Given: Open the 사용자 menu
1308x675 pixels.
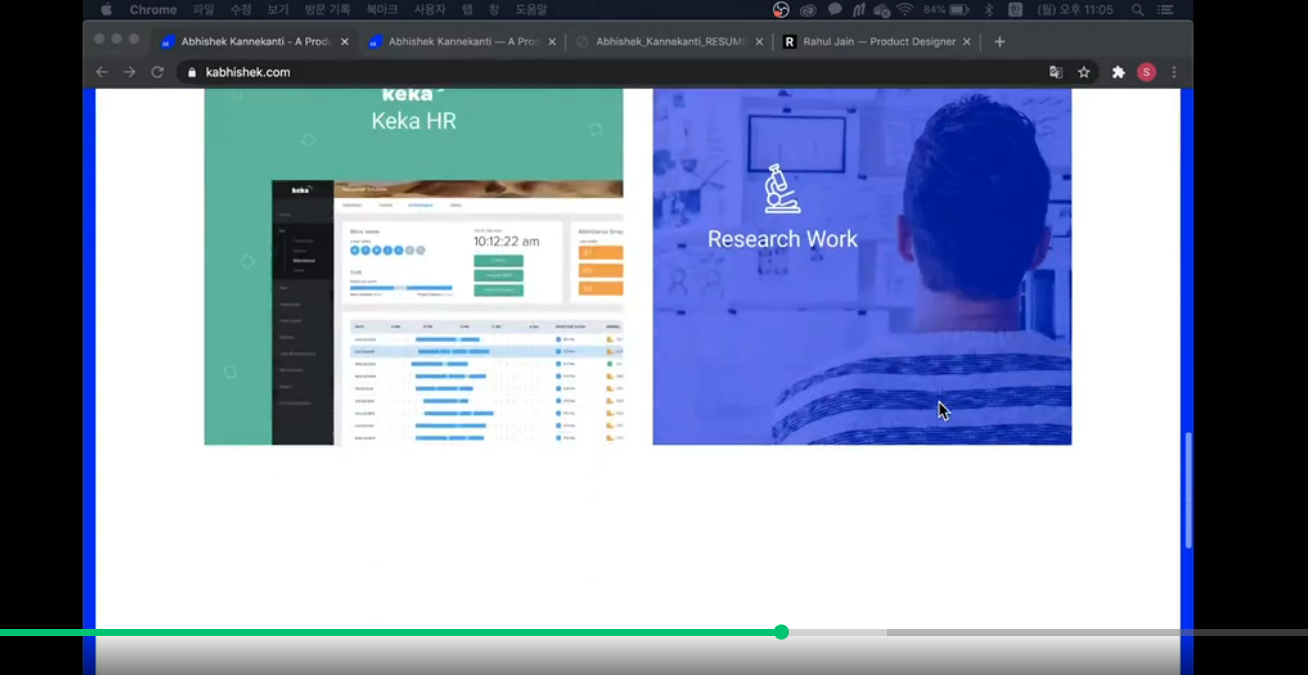Looking at the screenshot, I should (x=430, y=10).
